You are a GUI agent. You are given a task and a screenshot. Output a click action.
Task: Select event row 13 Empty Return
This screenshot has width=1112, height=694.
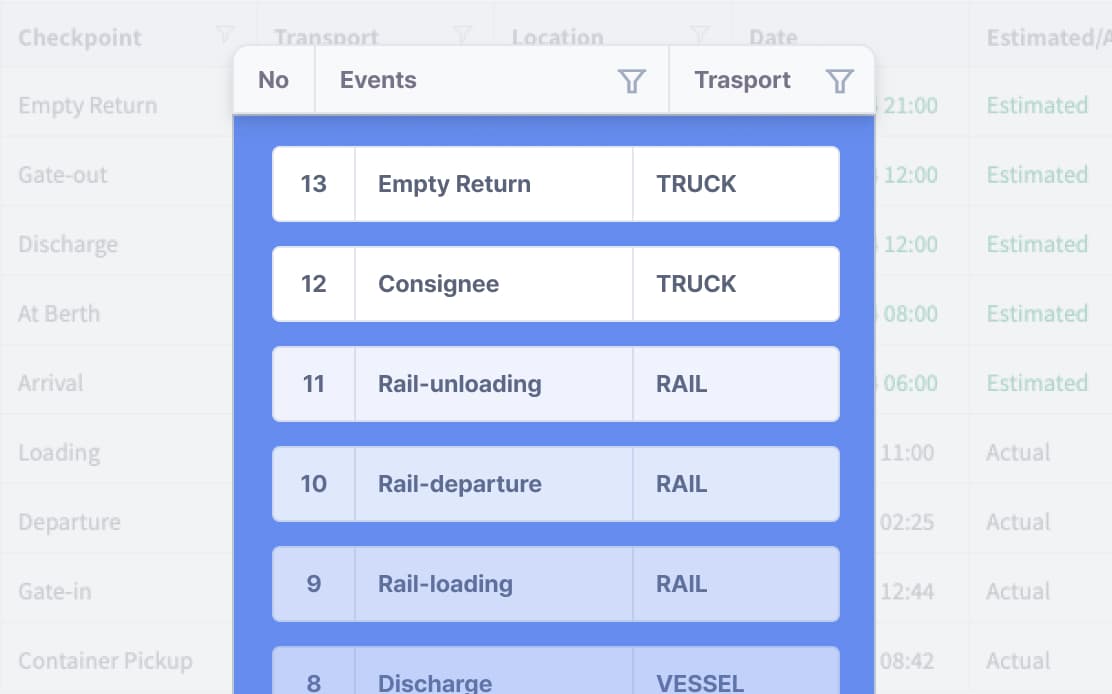point(555,184)
